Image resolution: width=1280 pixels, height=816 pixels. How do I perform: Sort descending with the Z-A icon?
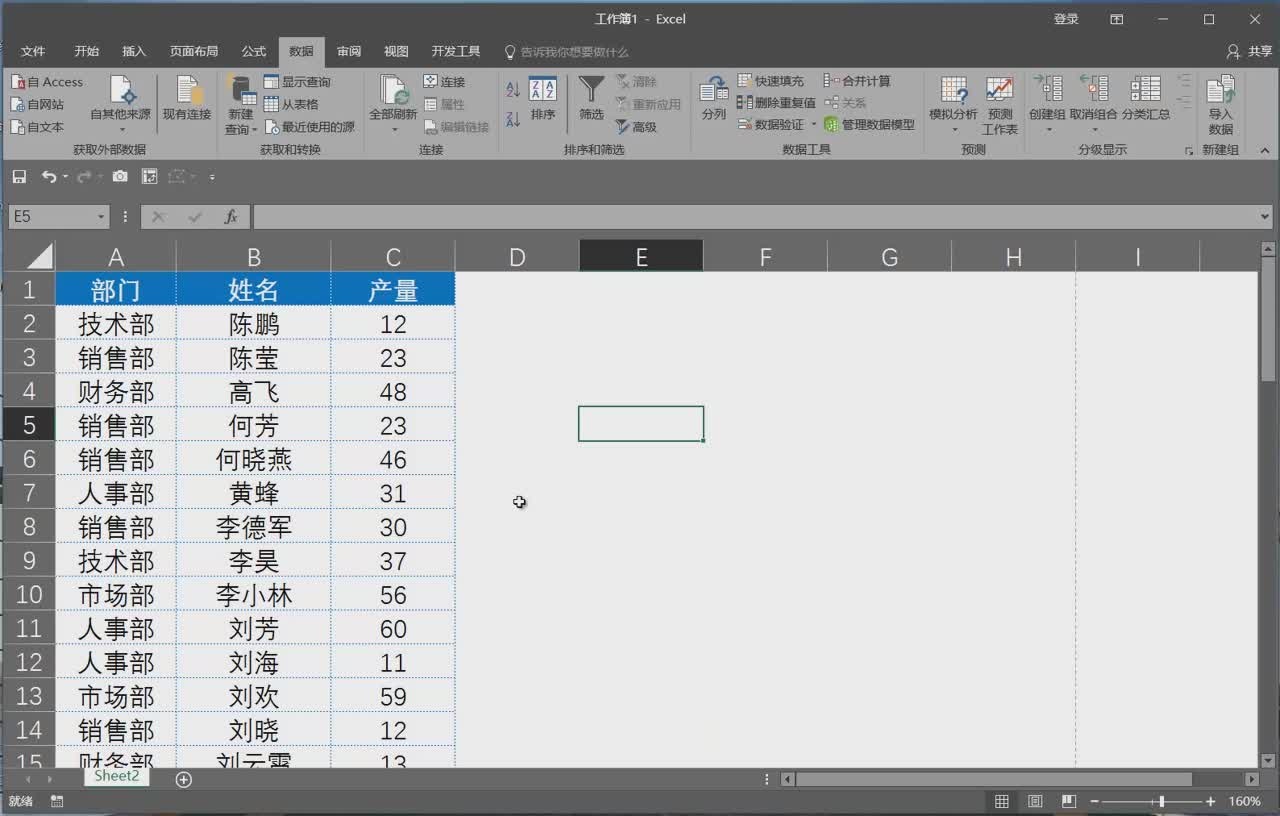point(513,119)
